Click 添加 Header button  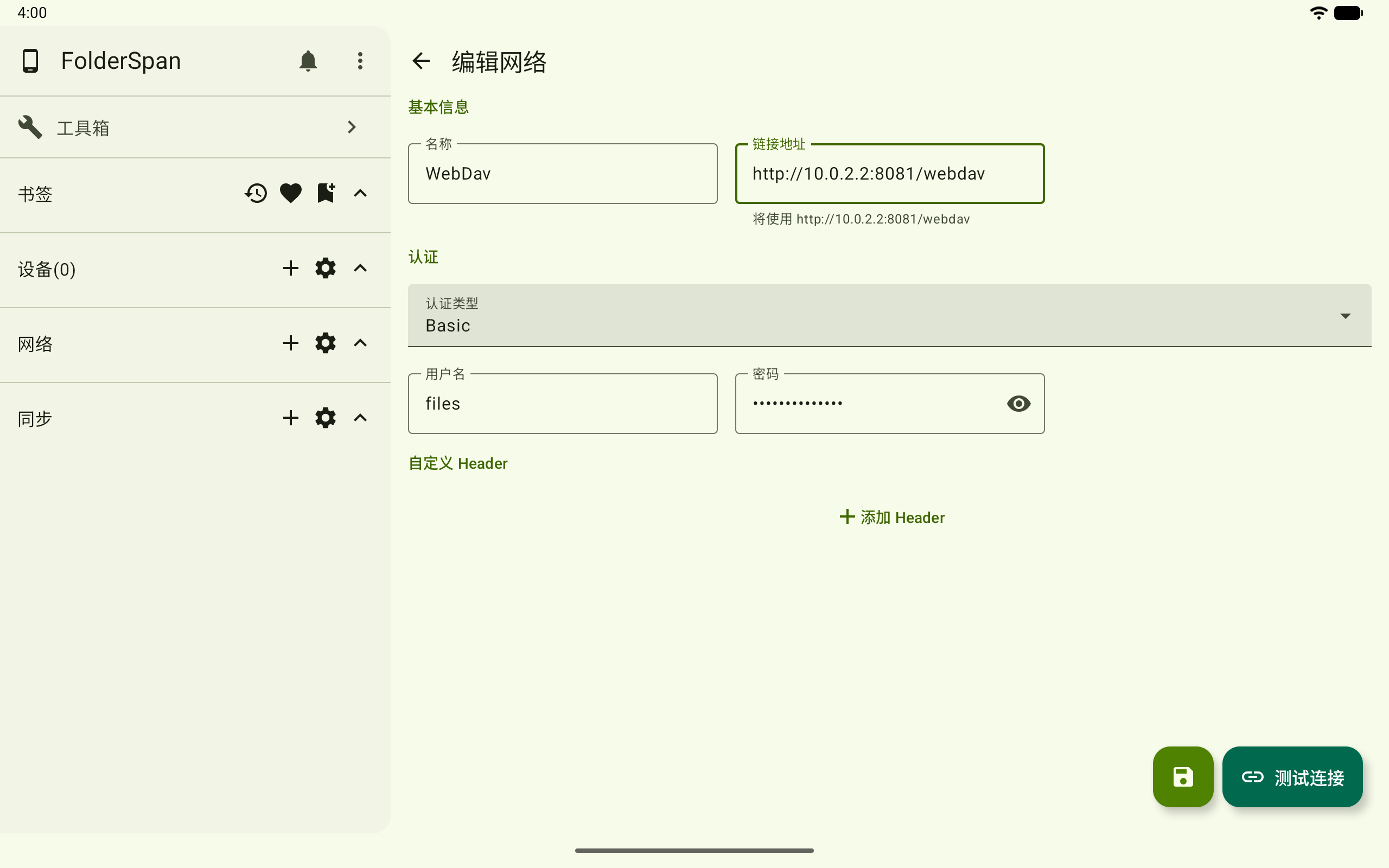click(891, 517)
